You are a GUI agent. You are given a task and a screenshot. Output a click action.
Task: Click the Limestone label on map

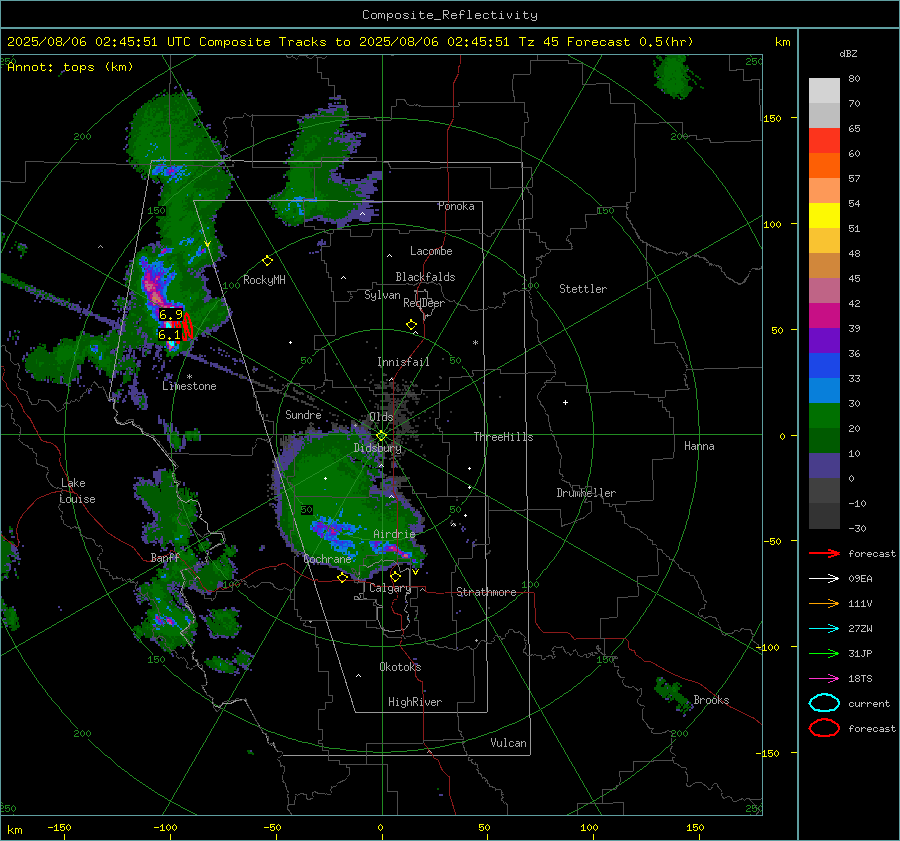[x=189, y=386]
